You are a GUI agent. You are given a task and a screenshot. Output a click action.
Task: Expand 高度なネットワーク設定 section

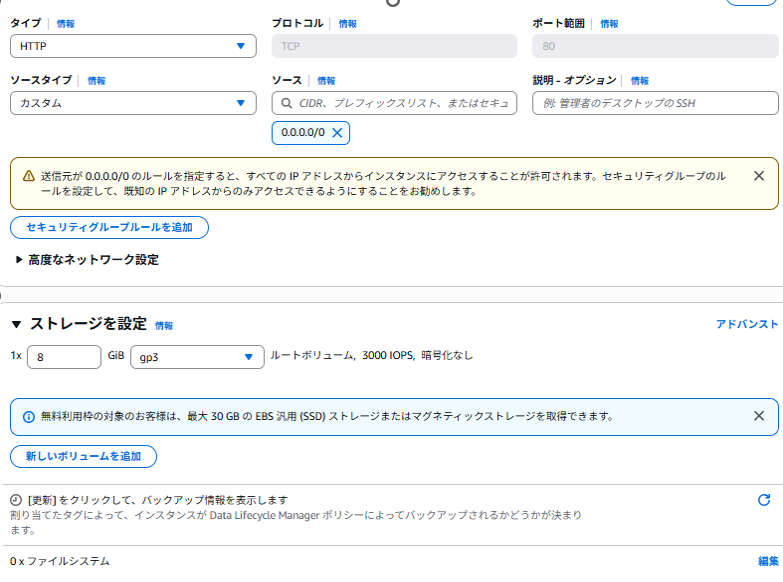pos(88,259)
